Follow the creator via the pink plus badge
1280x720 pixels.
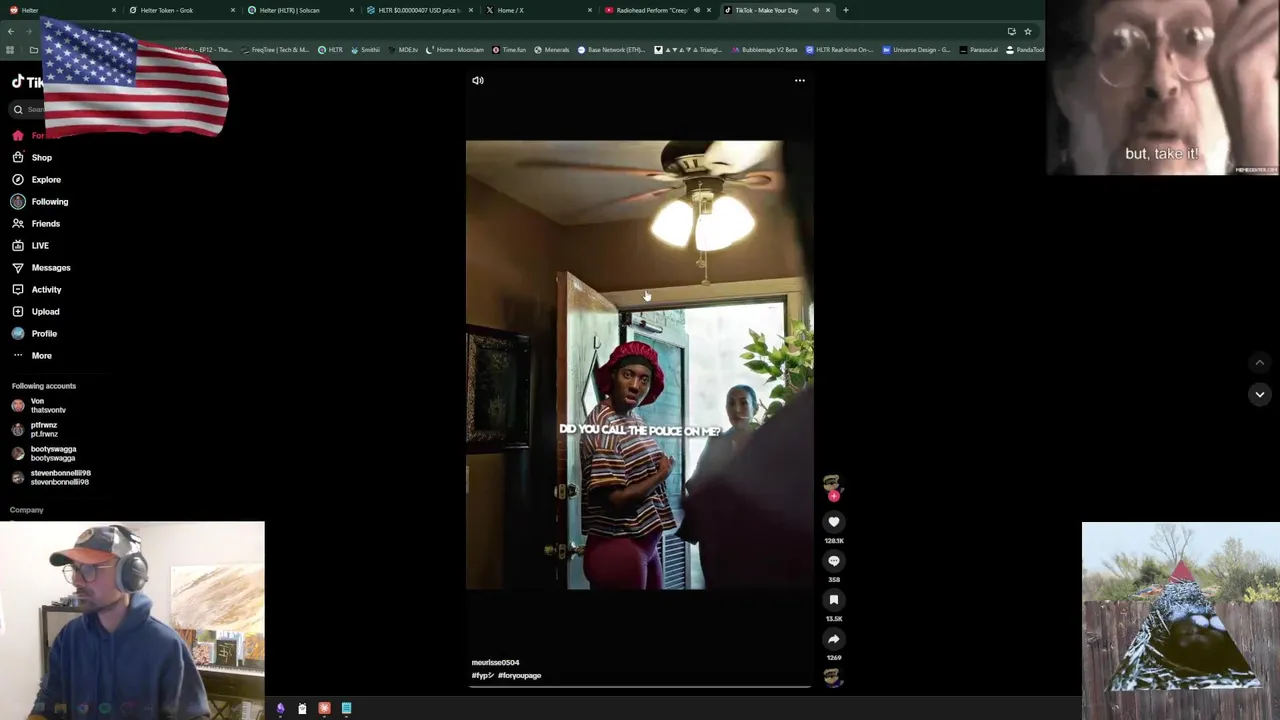[833, 495]
